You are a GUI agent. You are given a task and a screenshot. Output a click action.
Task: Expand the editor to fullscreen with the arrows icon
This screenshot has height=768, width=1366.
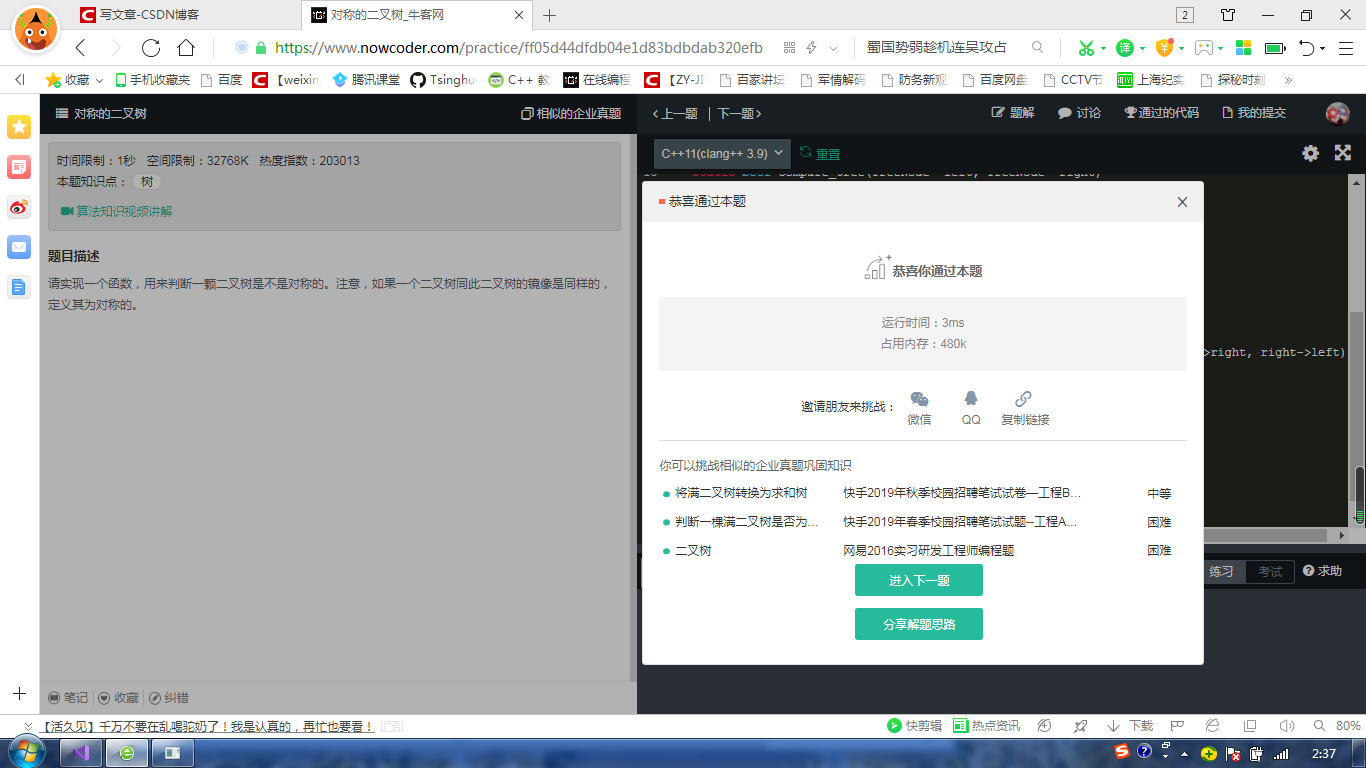(x=1342, y=153)
